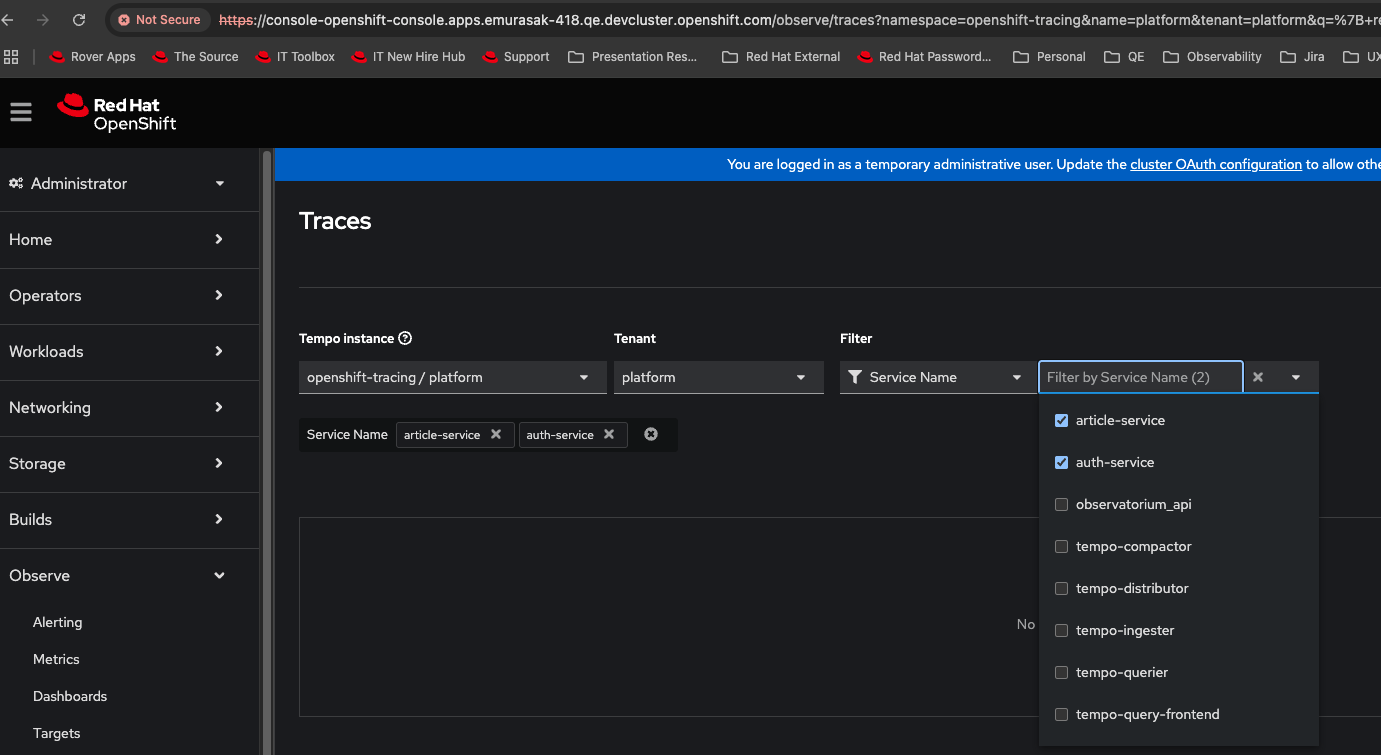Click the Tempo instance help icon
1381x755 pixels.
pos(405,339)
